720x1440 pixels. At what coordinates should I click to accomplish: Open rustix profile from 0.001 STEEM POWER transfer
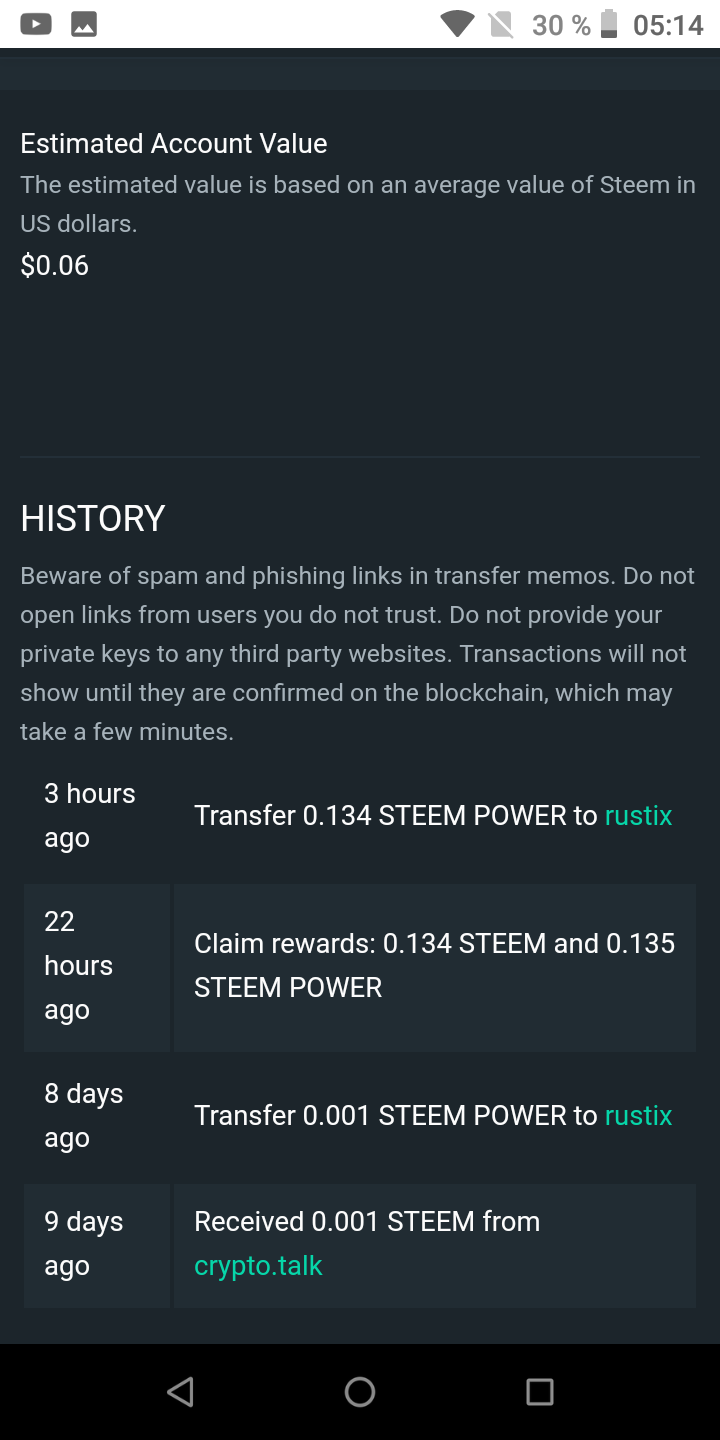point(638,1116)
